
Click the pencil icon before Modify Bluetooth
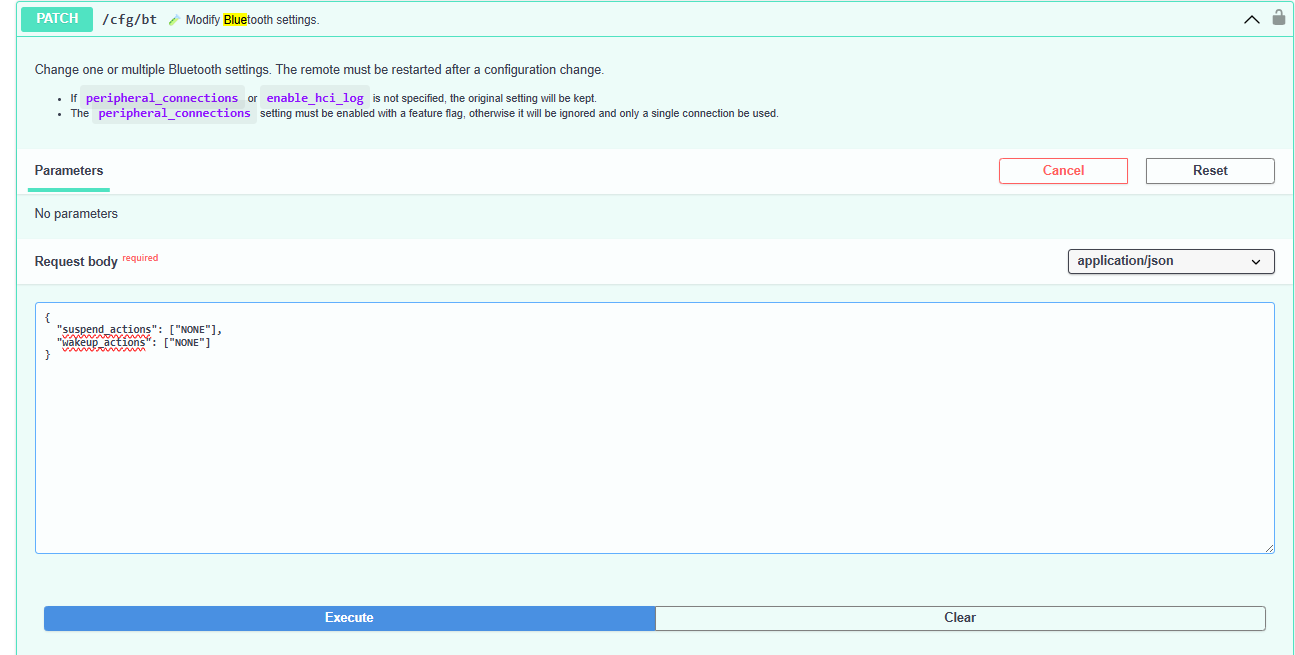pos(174,20)
